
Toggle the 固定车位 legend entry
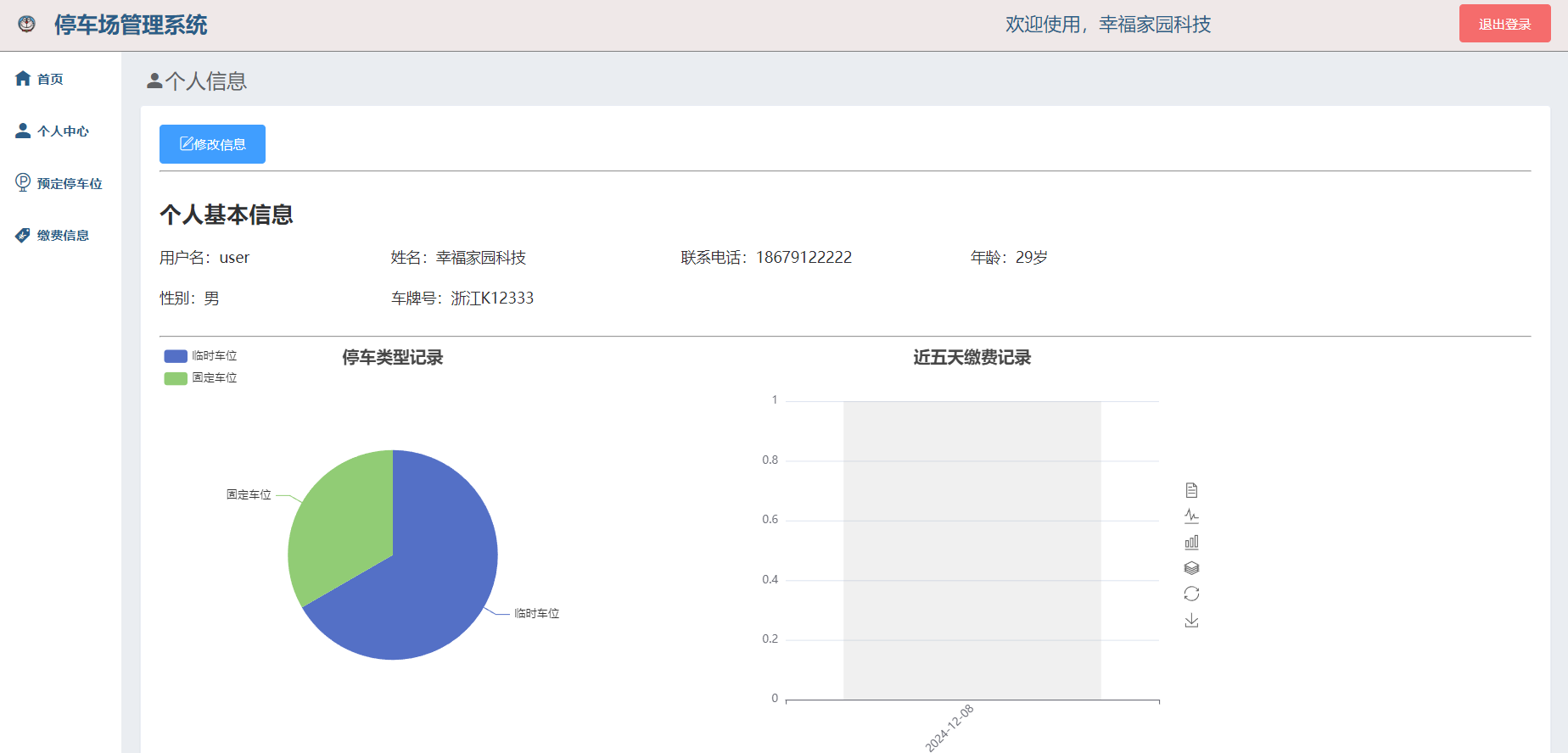click(x=200, y=378)
